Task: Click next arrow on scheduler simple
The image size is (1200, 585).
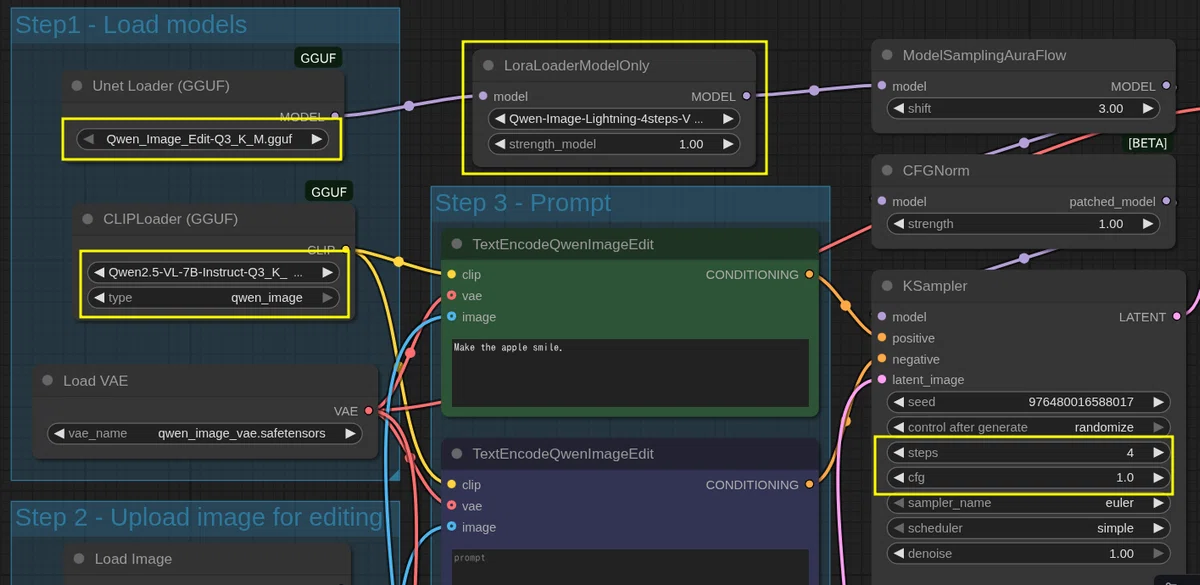Action: coord(1158,528)
